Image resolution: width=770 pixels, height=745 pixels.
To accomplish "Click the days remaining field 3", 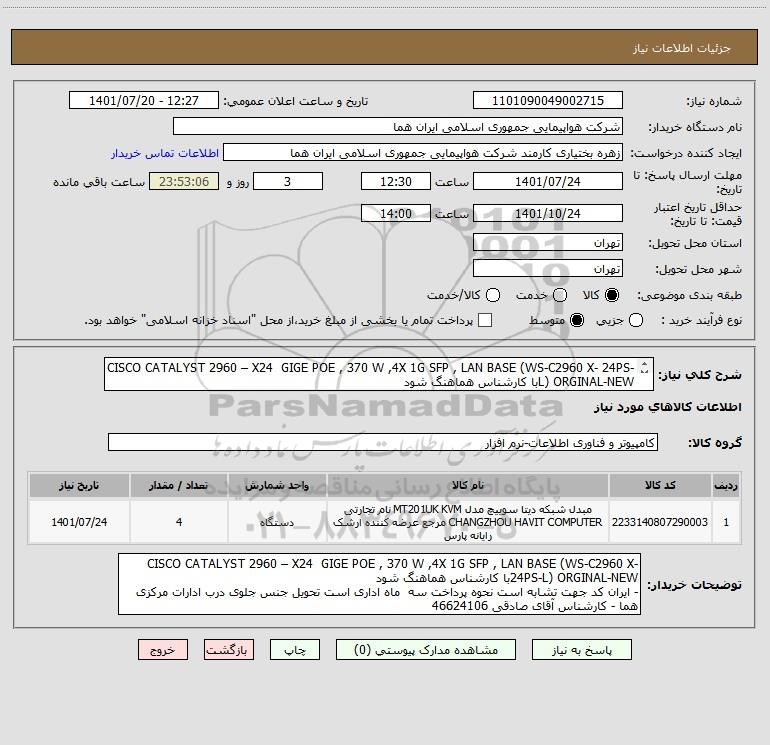I will [288, 181].
